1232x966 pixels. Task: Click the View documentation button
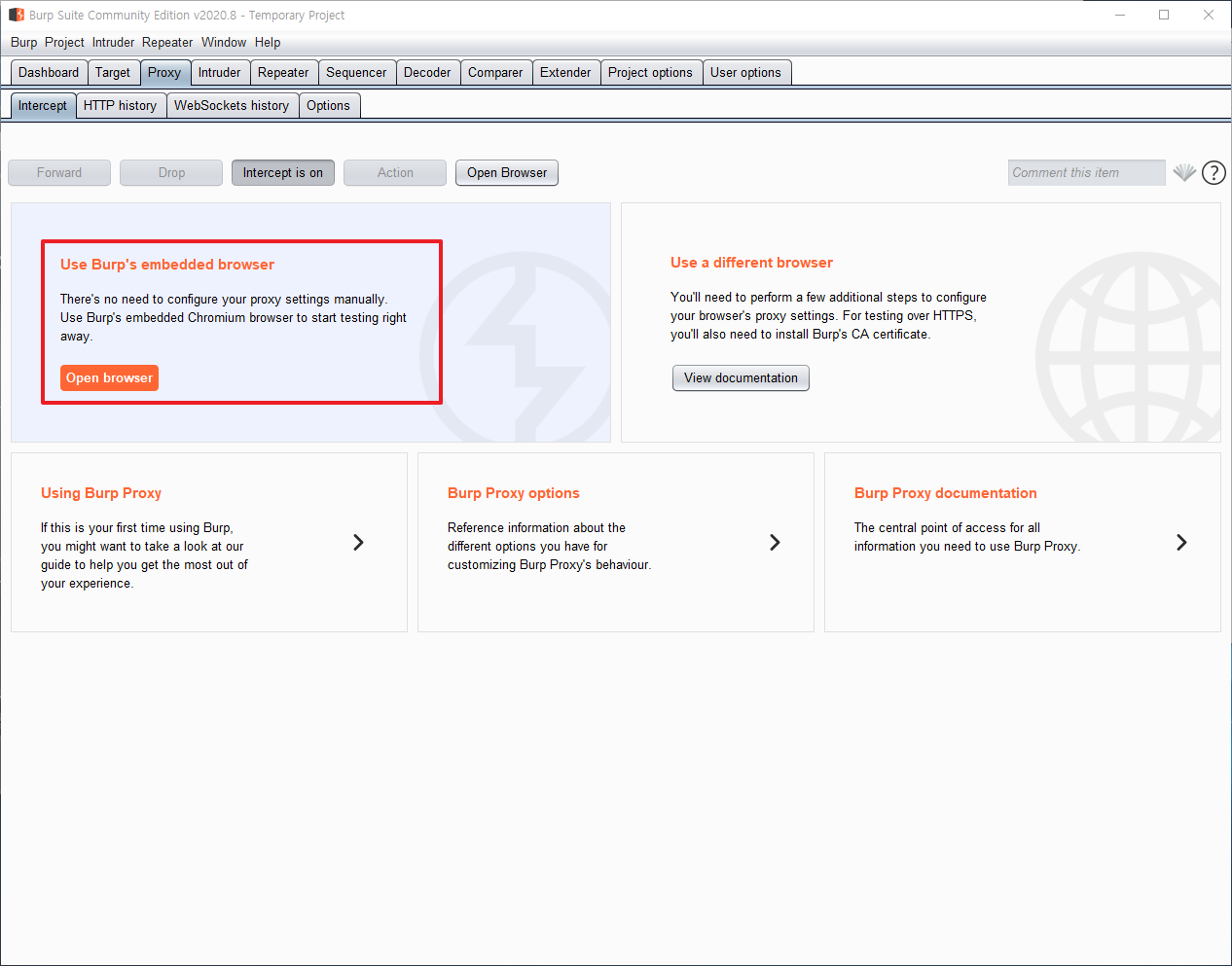(741, 377)
